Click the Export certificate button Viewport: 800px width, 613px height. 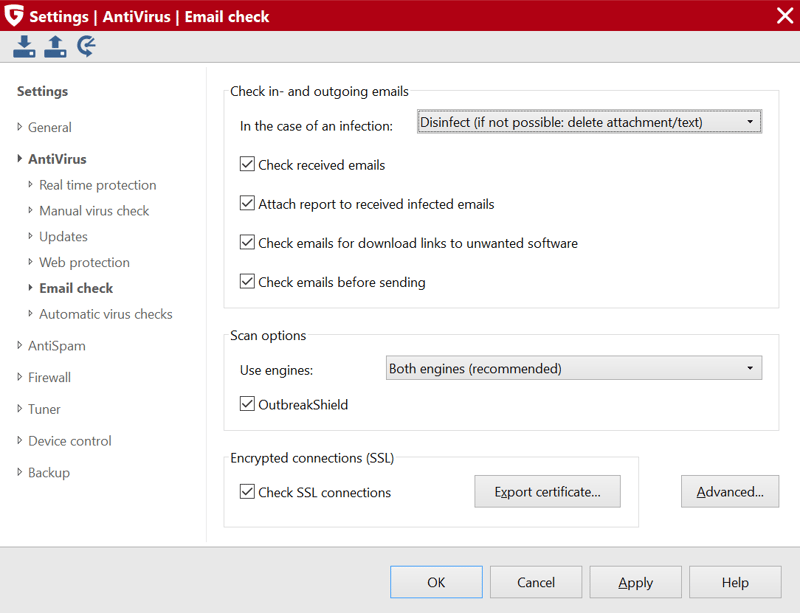547,492
